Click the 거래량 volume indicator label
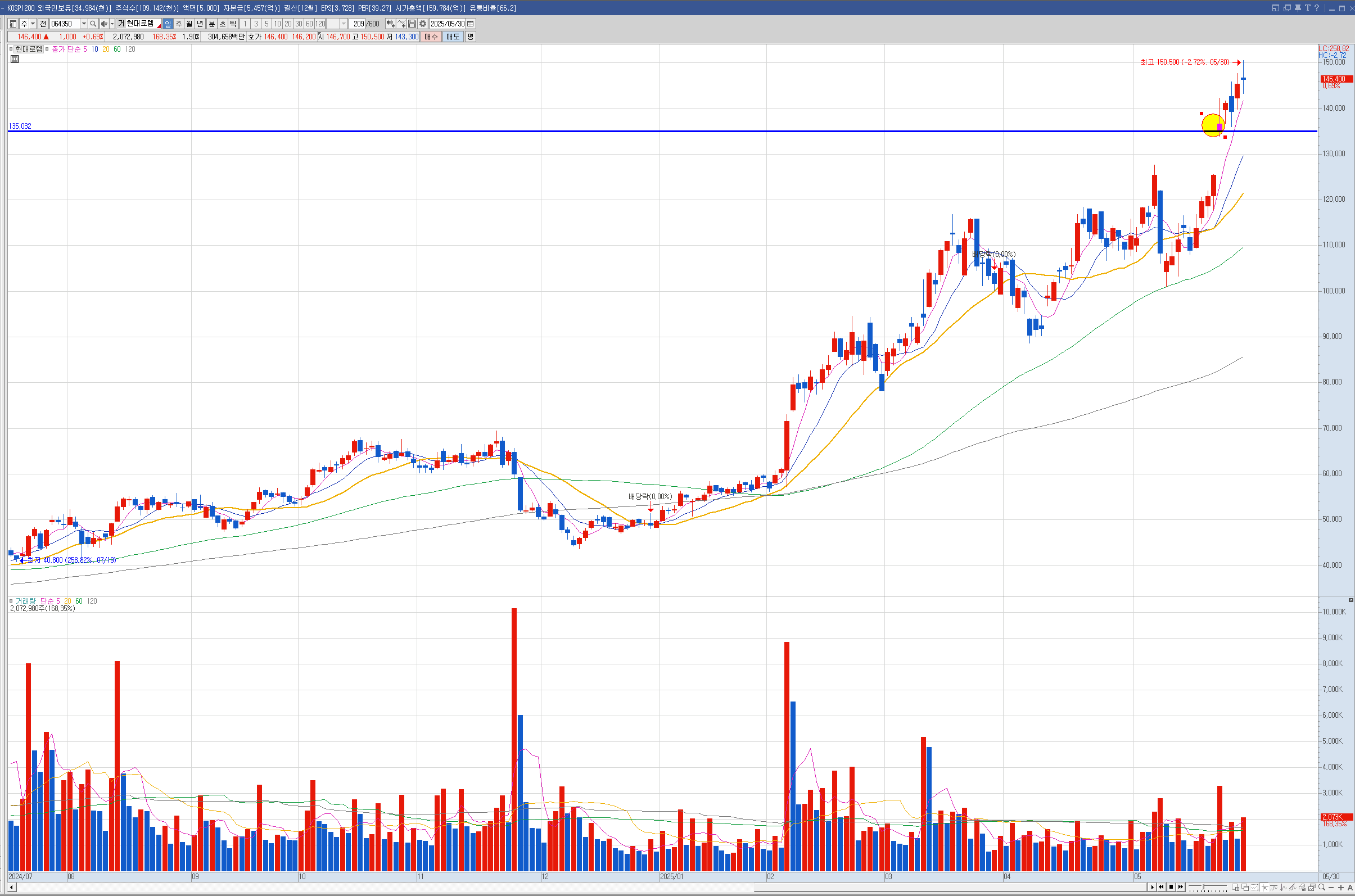This screenshot has width=1355, height=896. coord(25,601)
